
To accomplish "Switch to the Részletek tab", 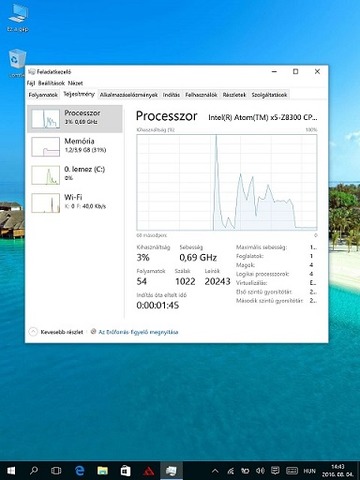I will tap(234, 95).
